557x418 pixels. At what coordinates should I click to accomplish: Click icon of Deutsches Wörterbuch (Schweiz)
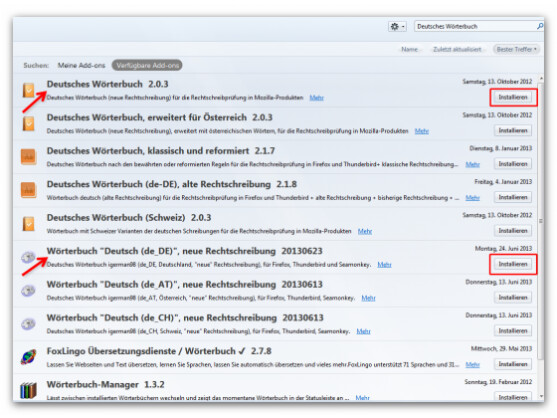click(x=28, y=224)
